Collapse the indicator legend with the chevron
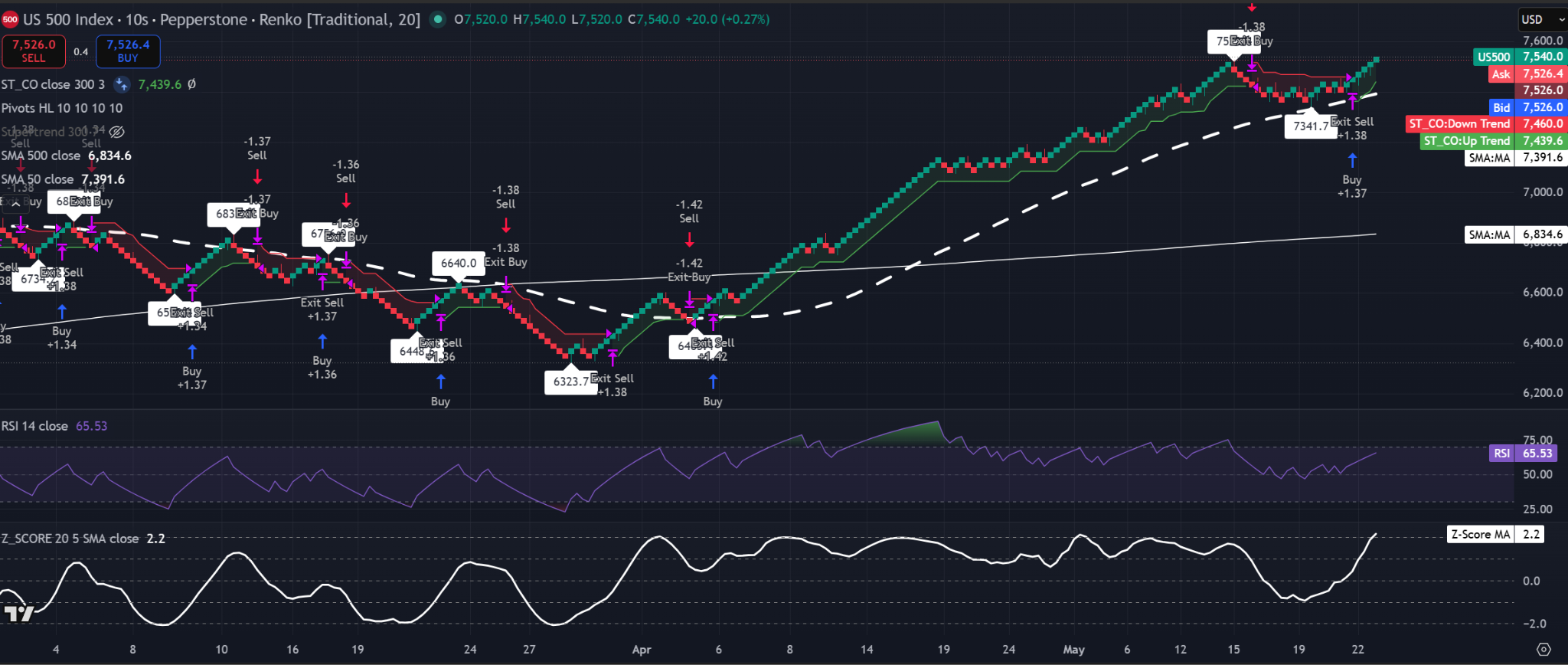 (15, 203)
